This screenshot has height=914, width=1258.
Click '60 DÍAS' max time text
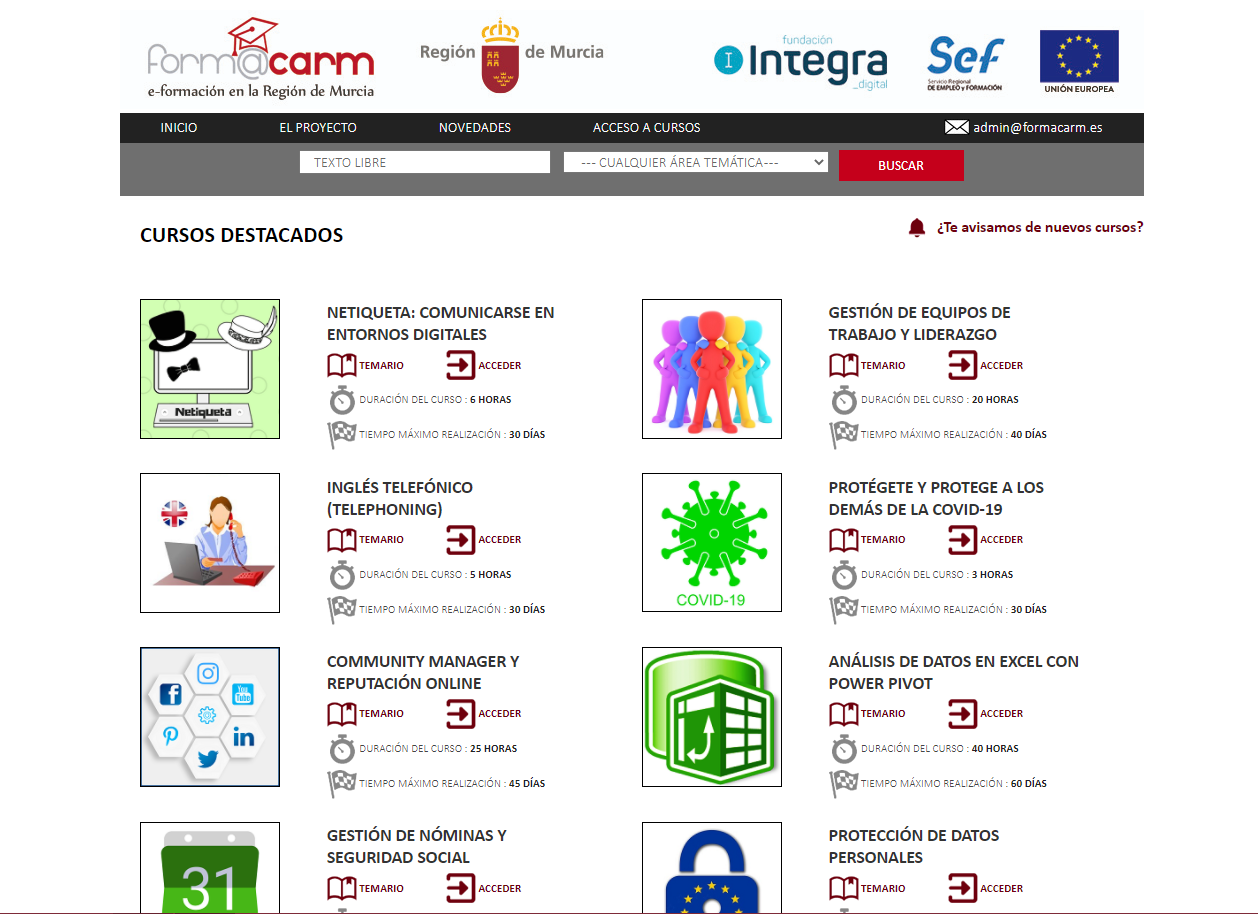click(1029, 784)
